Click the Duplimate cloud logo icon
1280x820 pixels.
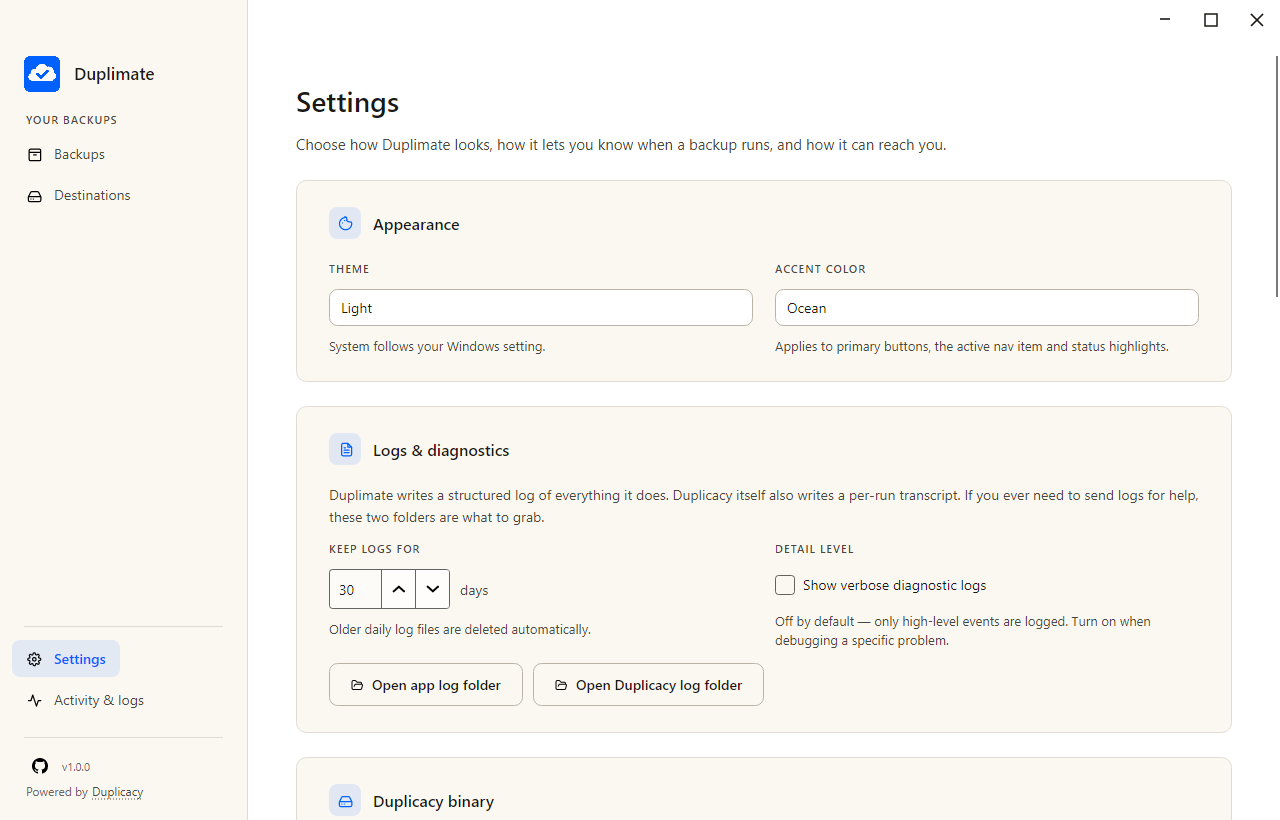[x=42, y=74]
